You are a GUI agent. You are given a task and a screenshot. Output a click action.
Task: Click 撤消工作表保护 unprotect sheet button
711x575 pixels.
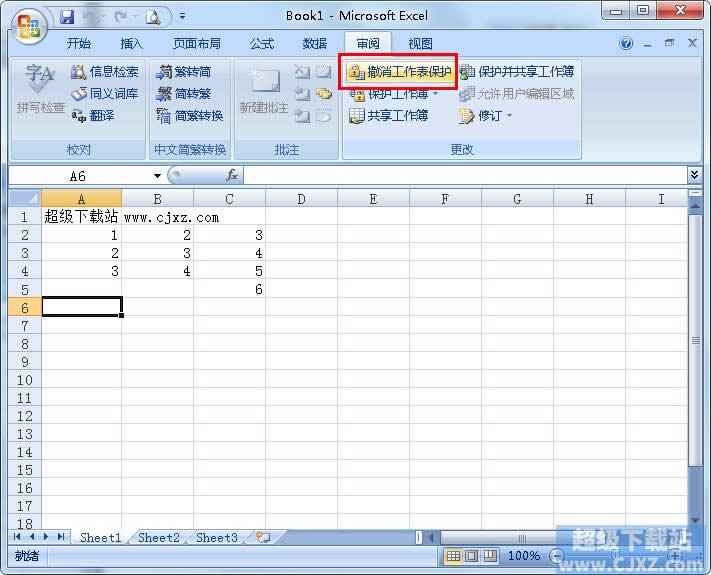tap(400, 72)
